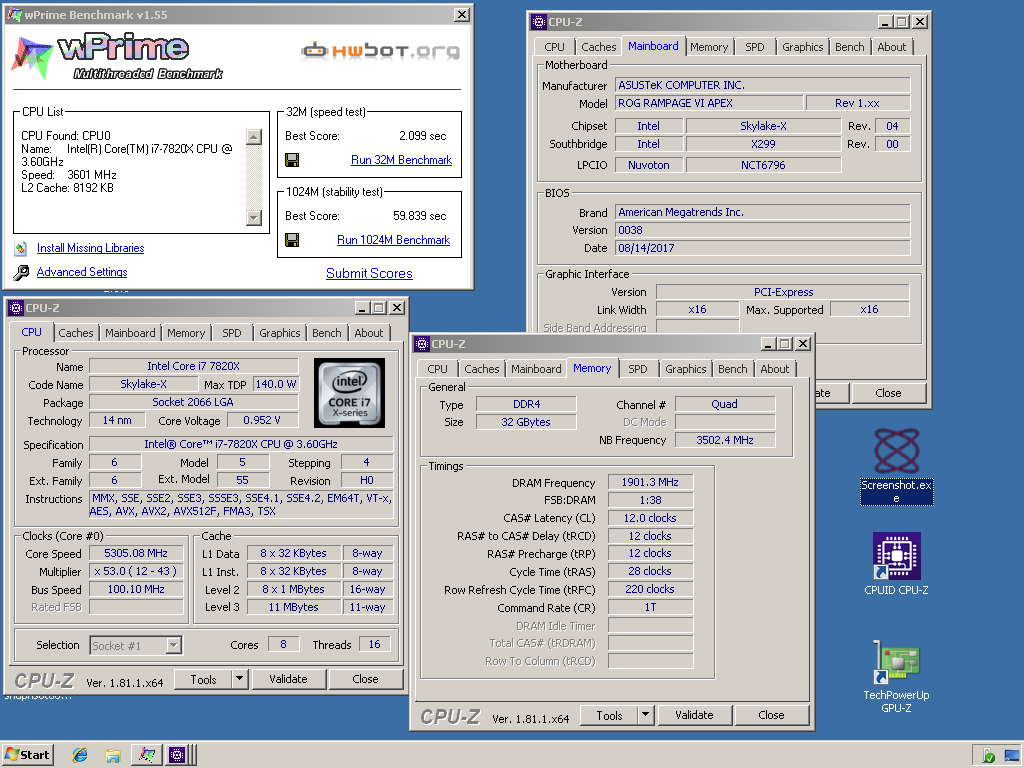Click the wPrime logo icon in the window header
The width and height of the screenshot is (1024, 768).
click(31, 58)
